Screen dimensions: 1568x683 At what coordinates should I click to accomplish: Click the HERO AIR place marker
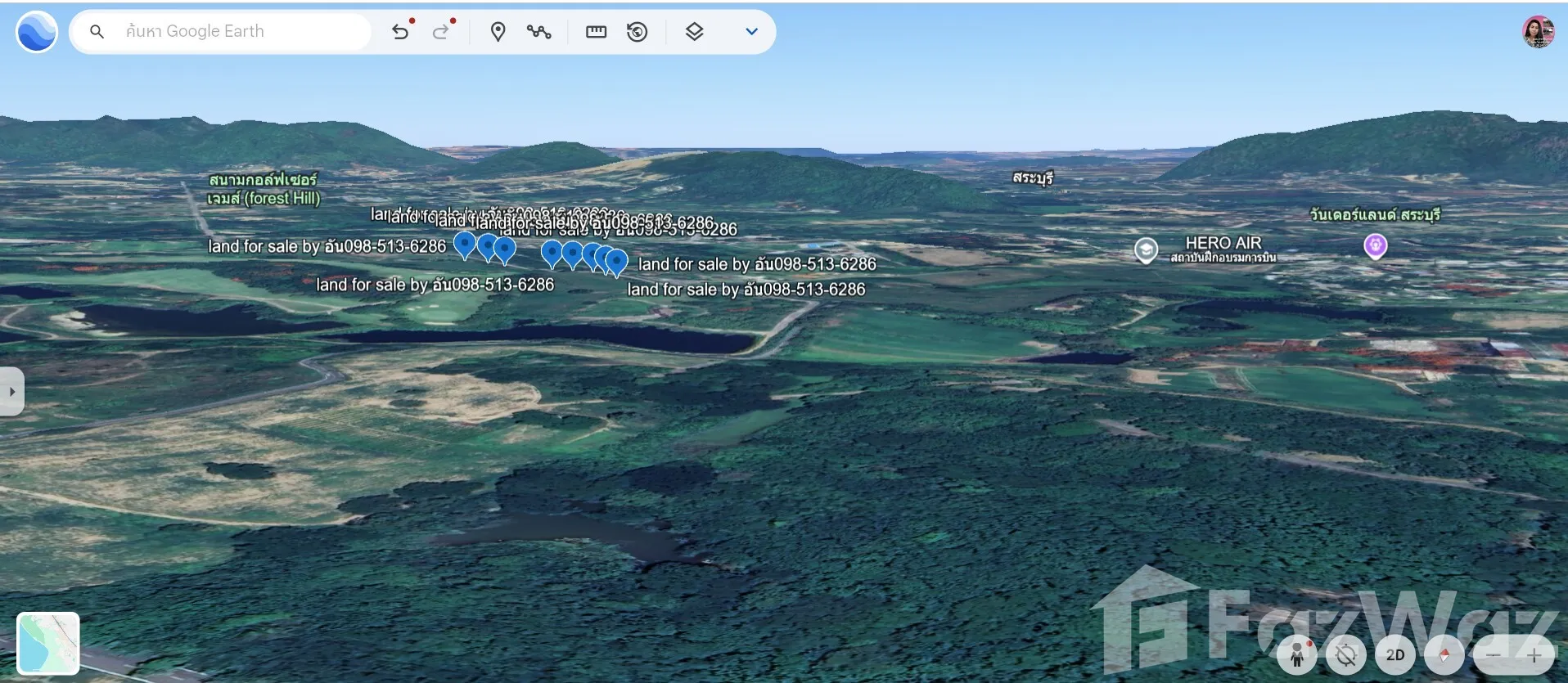pyautogui.click(x=1146, y=249)
